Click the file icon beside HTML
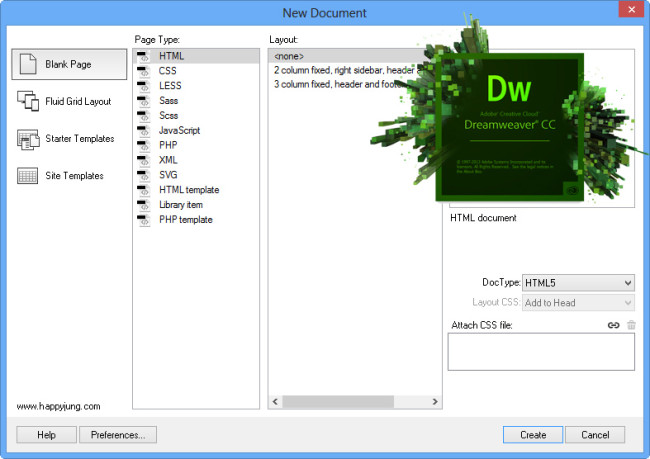This screenshot has width=650, height=459. [144, 56]
